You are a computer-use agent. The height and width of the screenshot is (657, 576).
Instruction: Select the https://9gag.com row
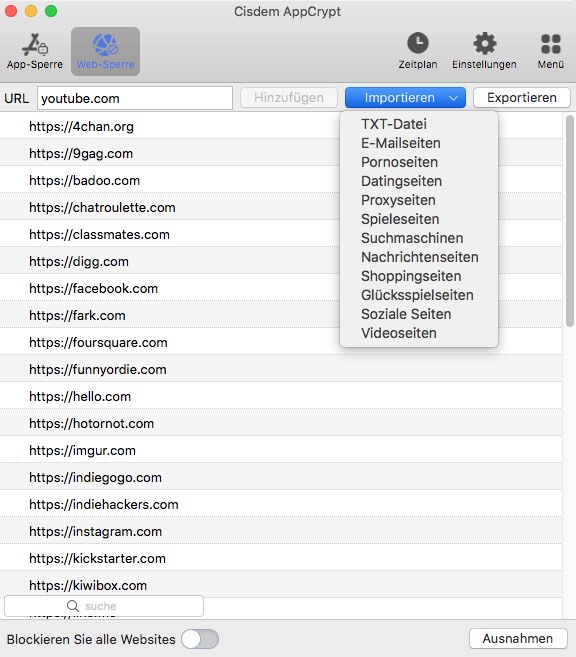(x=281, y=153)
